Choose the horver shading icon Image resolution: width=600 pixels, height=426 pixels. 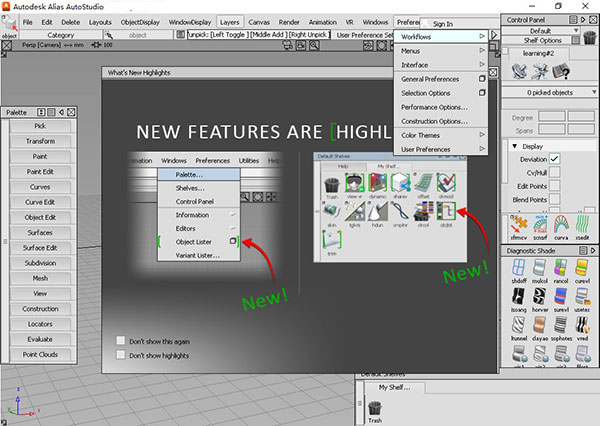[x=537, y=297]
